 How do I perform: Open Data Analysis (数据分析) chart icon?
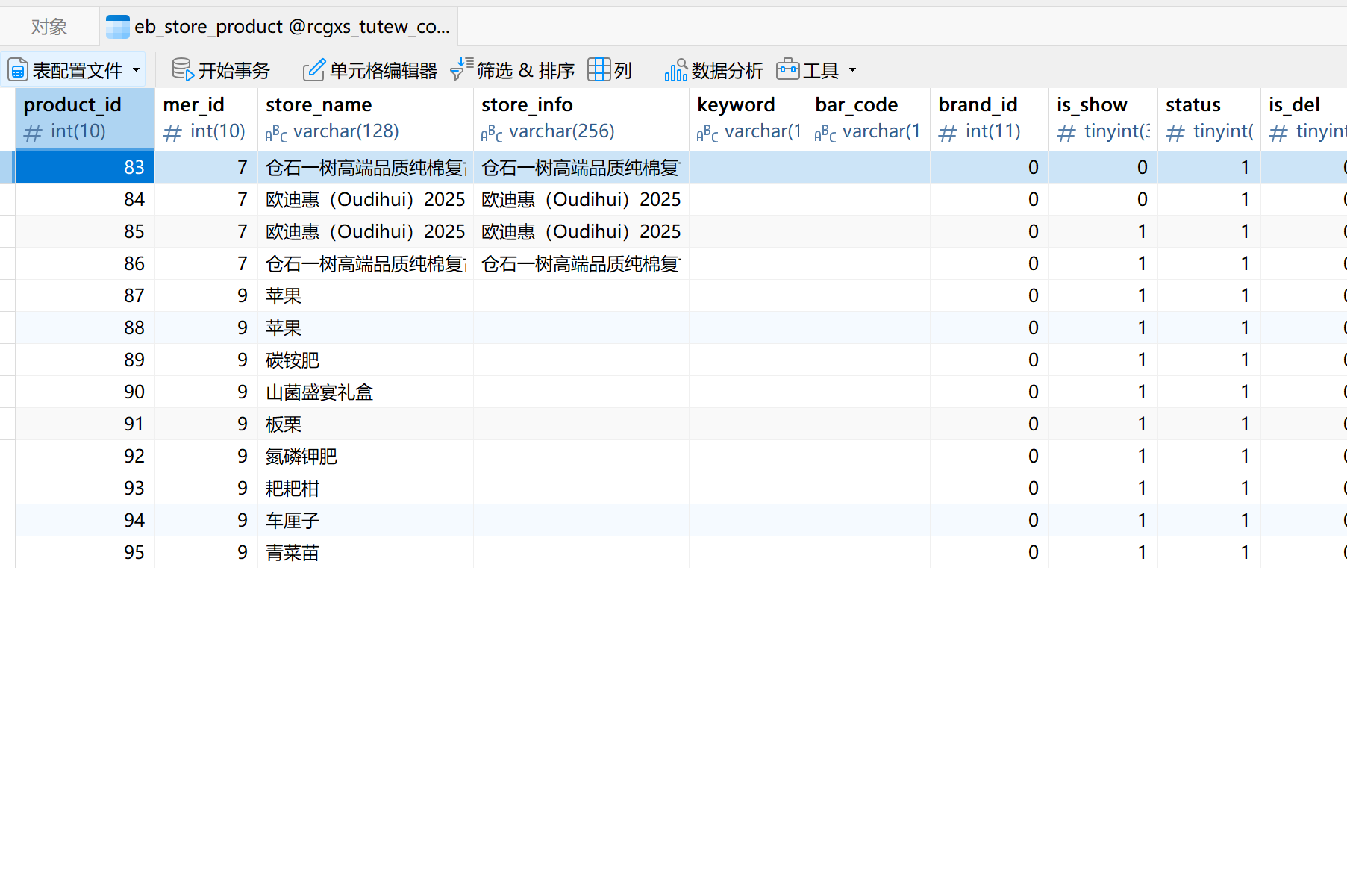(x=675, y=70)
